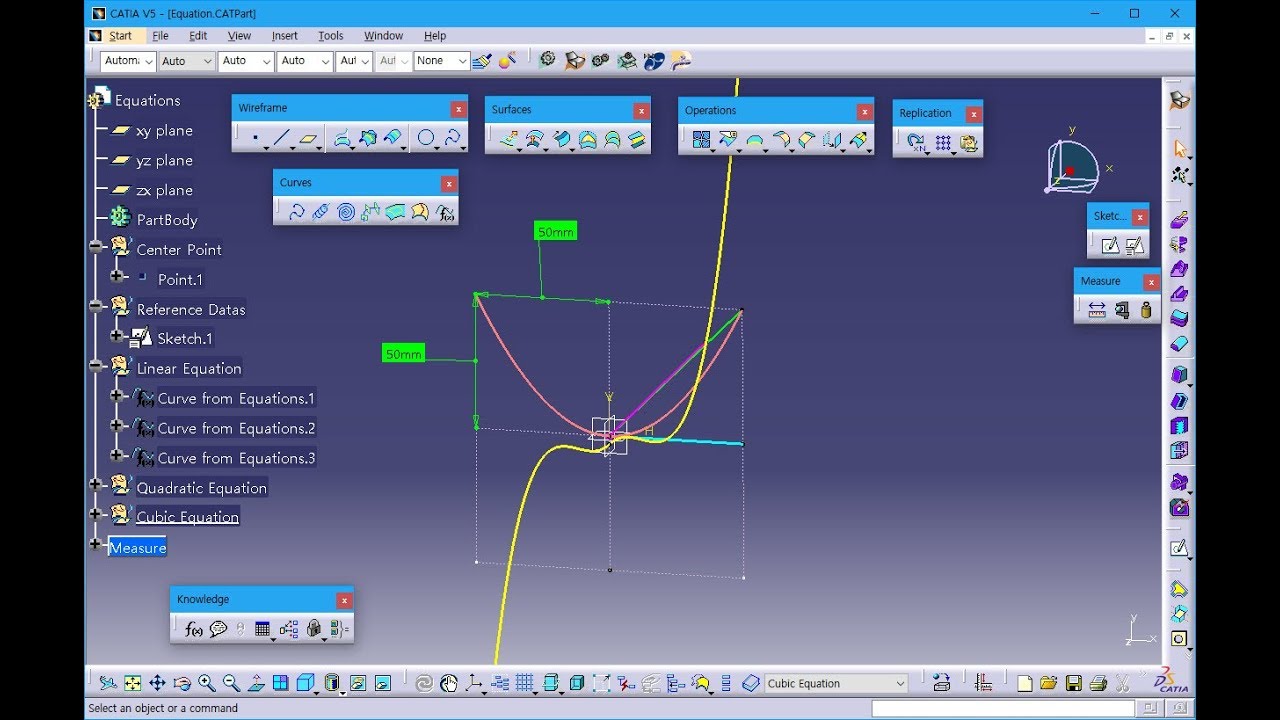Image resolution: width=1280 pixels, height=720 pixels.
Task: Expand the Cubic Equation tree node
Action: click(95, 514)
